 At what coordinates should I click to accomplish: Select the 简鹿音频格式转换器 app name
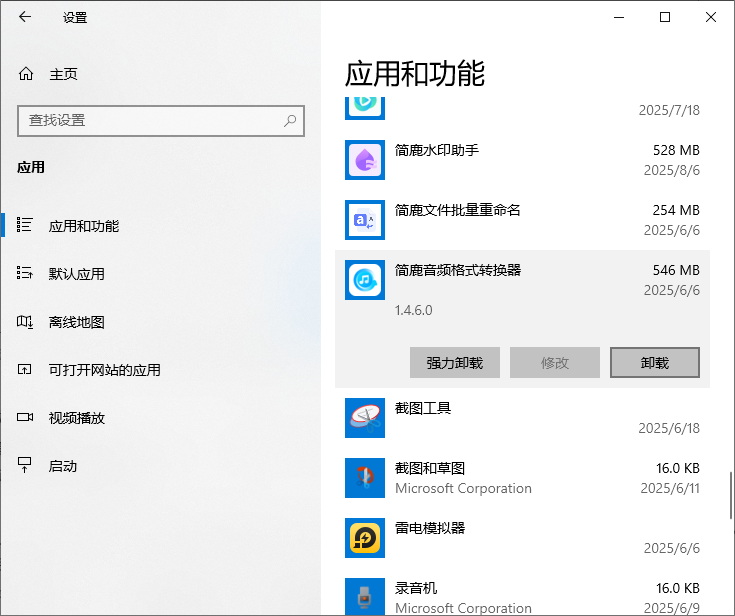(x=458, y=270)
